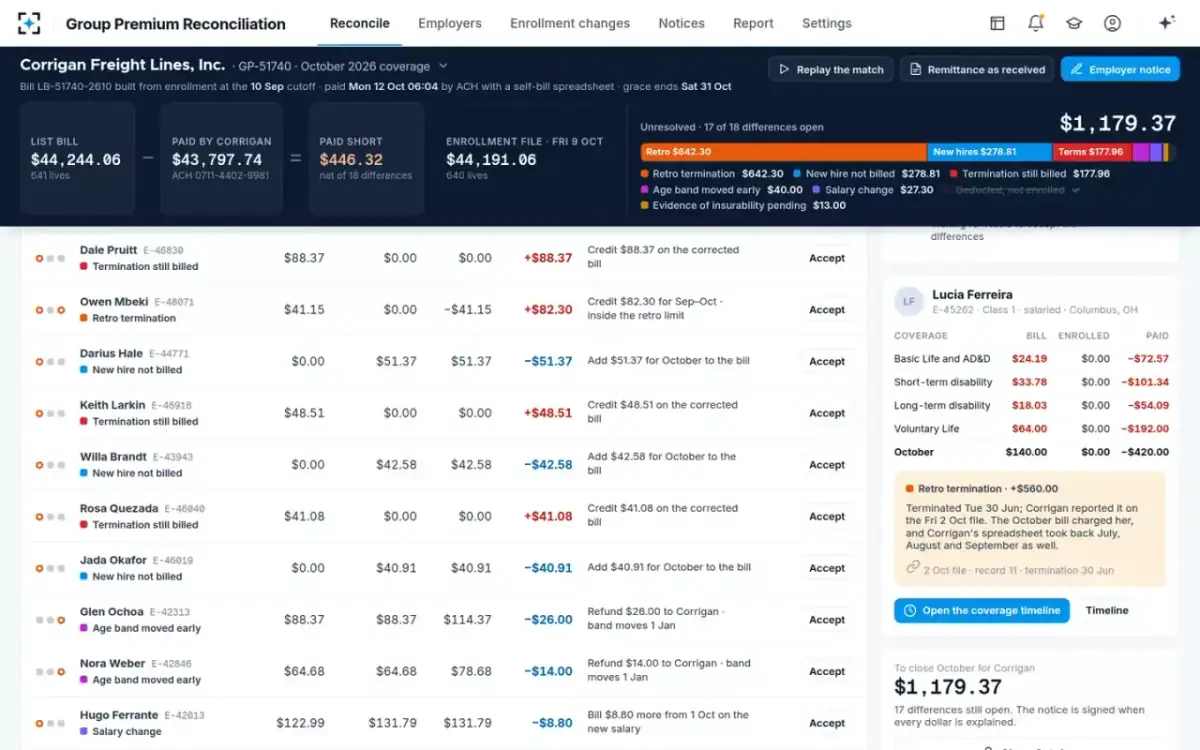Toggle Evidence of insurability pending legend filter
The image size is (1200, 750).
743,206
